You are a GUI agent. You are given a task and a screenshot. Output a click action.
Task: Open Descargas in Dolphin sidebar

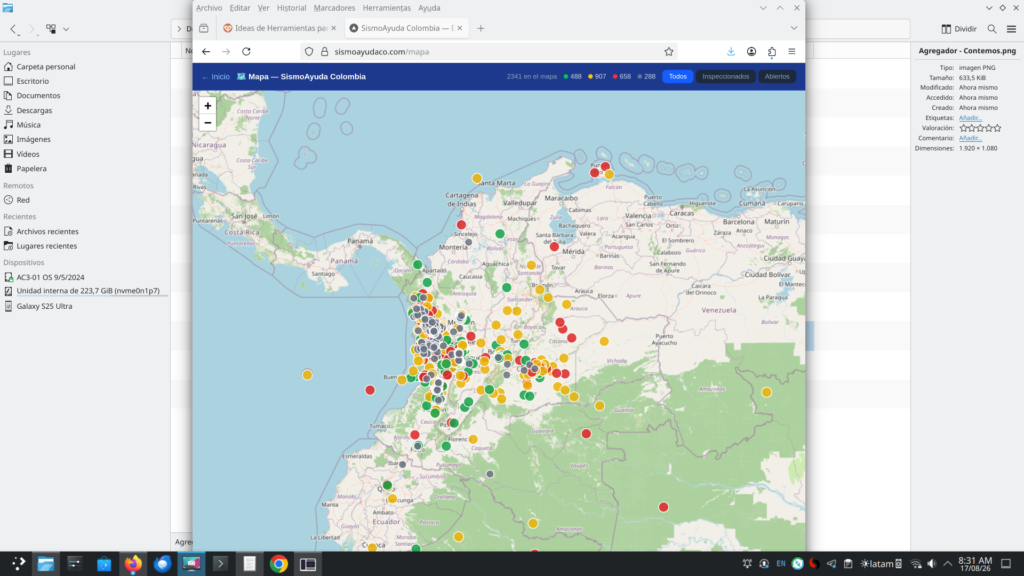(34, 110)
